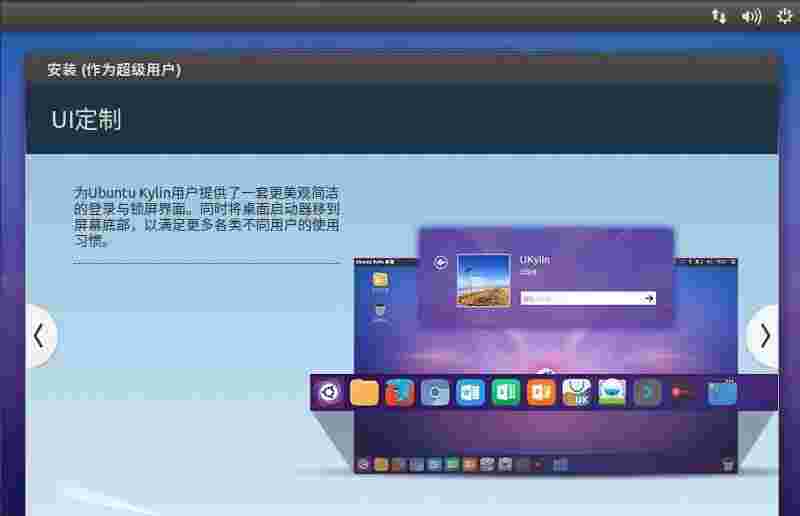This screenshot has width=800, height=516.
Task: Click the Firefox icon in the enlarged dock
Action: coord(399,392)
